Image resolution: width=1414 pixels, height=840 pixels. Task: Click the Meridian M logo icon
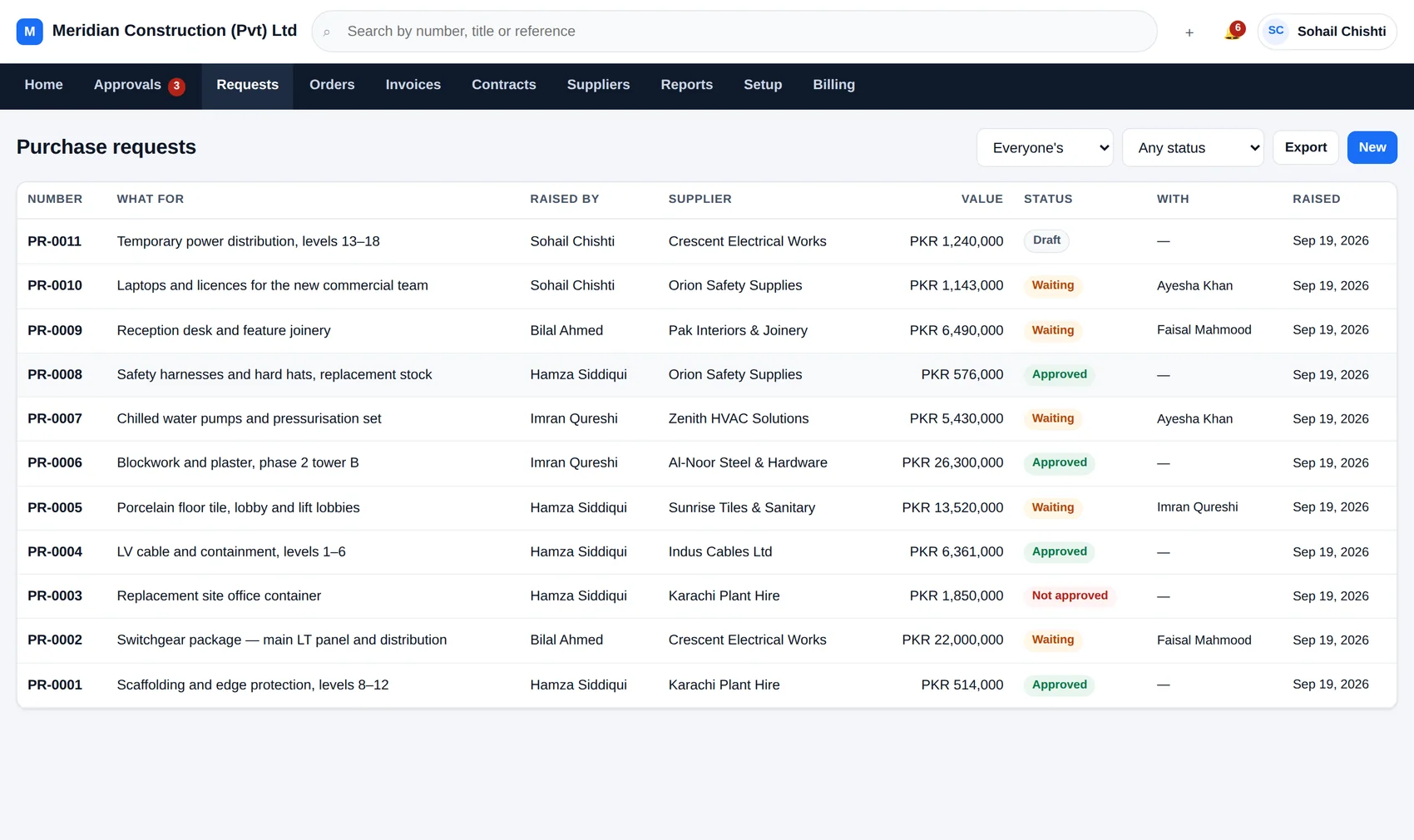29,32
